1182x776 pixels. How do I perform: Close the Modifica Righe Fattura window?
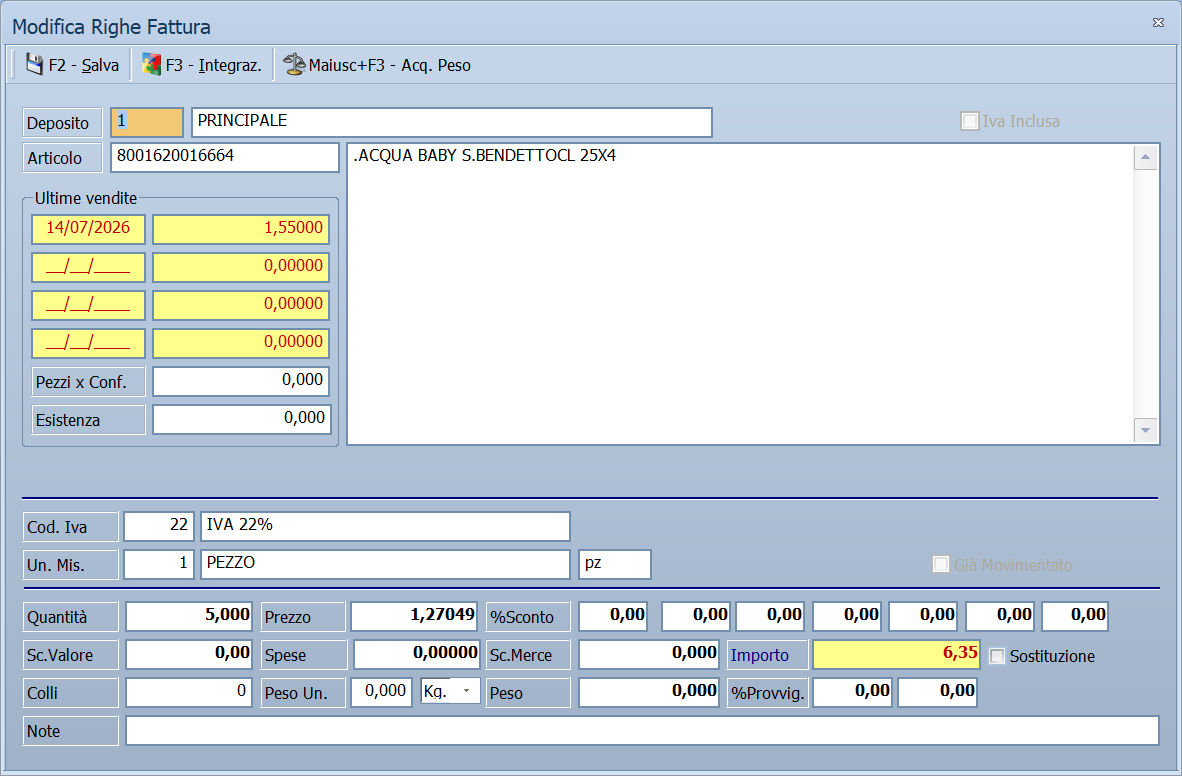coord(1159,23)
